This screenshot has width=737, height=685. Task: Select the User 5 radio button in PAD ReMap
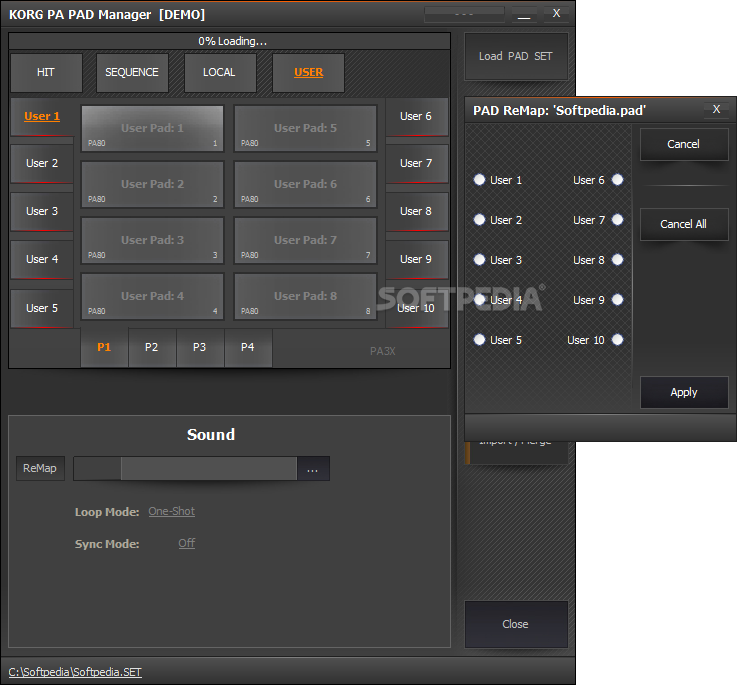479,339
